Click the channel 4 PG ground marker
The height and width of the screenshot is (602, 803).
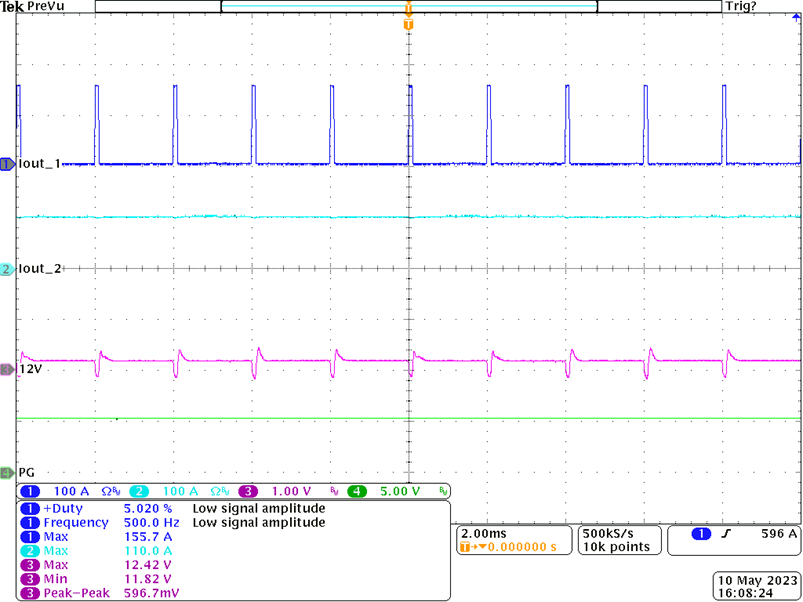(8, 473)
